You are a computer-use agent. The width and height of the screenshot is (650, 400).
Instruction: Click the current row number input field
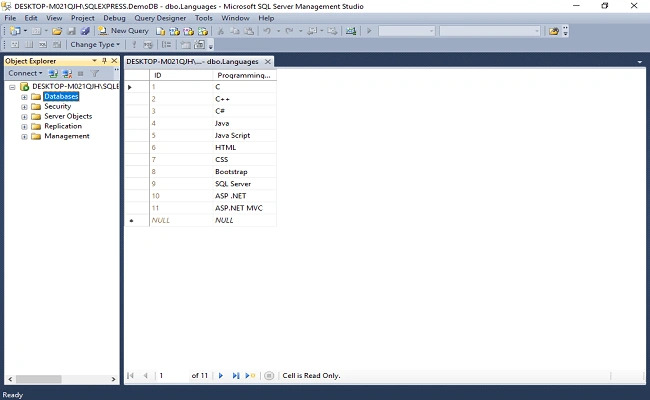[172, 376]
